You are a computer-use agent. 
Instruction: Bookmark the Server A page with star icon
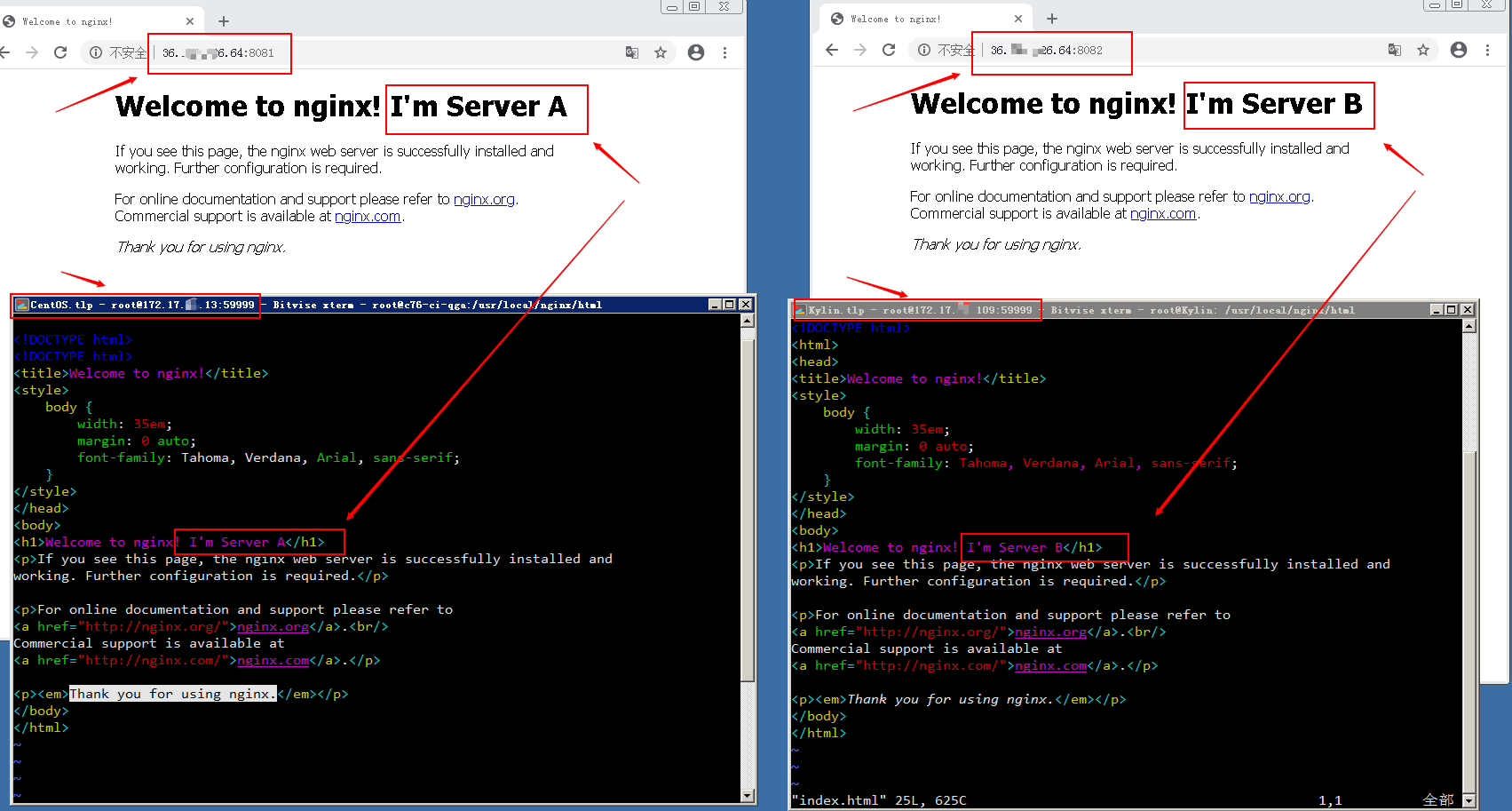[661, 52]
